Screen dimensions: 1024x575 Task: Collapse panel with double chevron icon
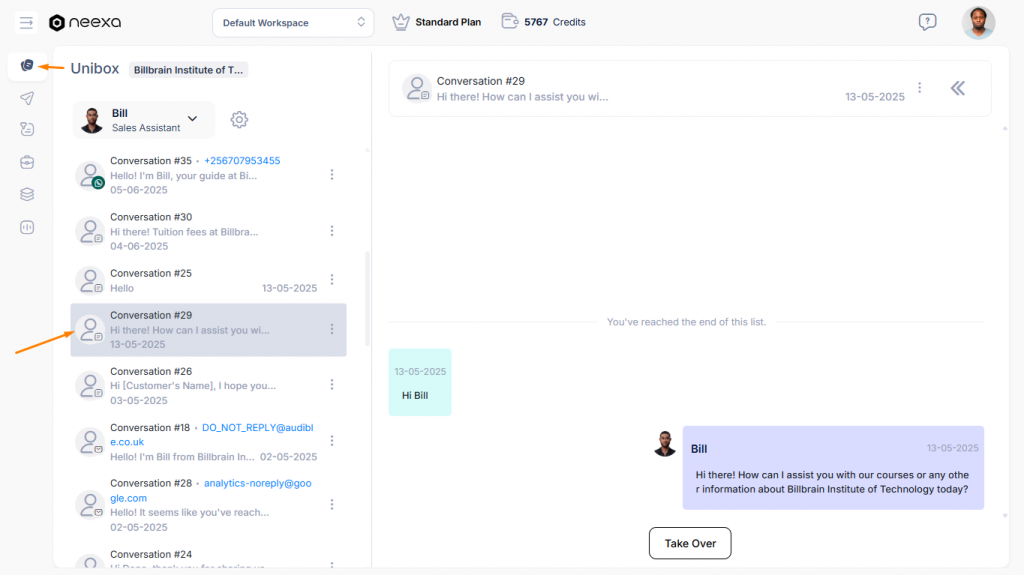(x=957, y=88)
